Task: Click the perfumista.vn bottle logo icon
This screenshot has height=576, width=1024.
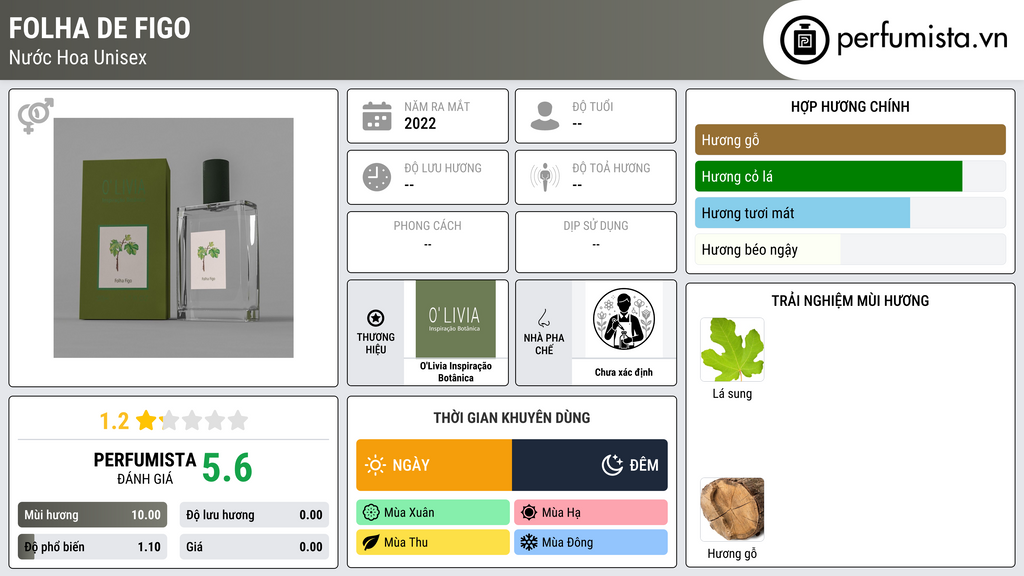Action: point(804,40)
